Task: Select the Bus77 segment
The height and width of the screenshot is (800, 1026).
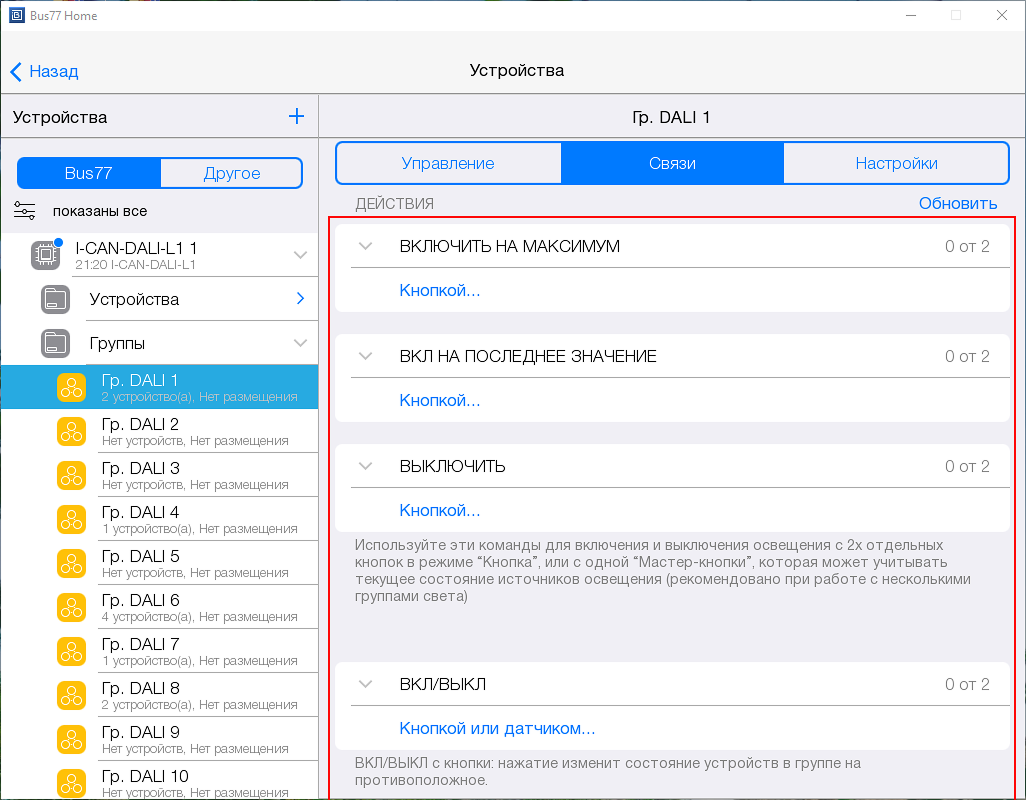Action: pyautogui.click(x=89, y=173)
